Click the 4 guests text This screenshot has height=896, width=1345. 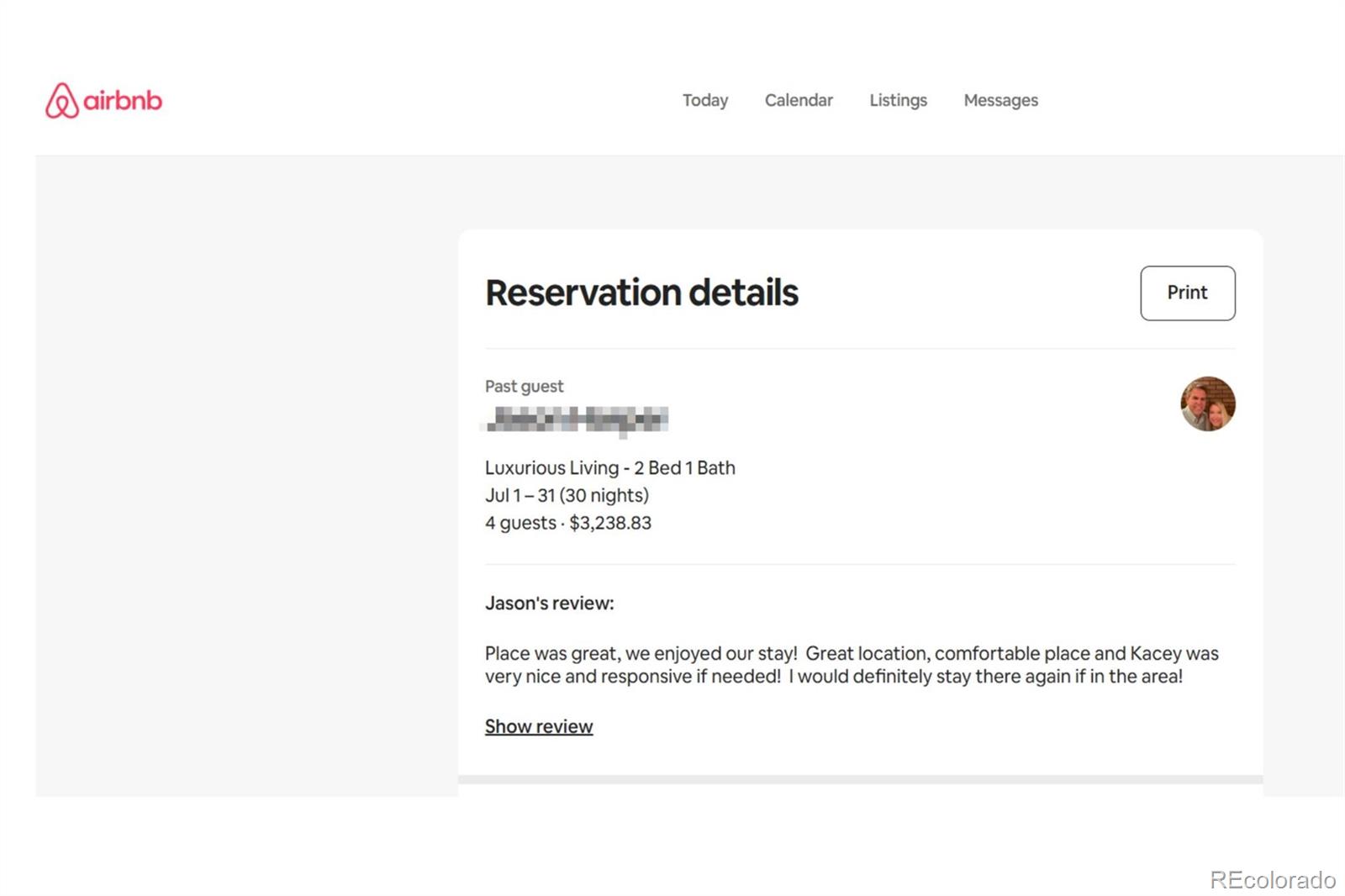[520, 523]
